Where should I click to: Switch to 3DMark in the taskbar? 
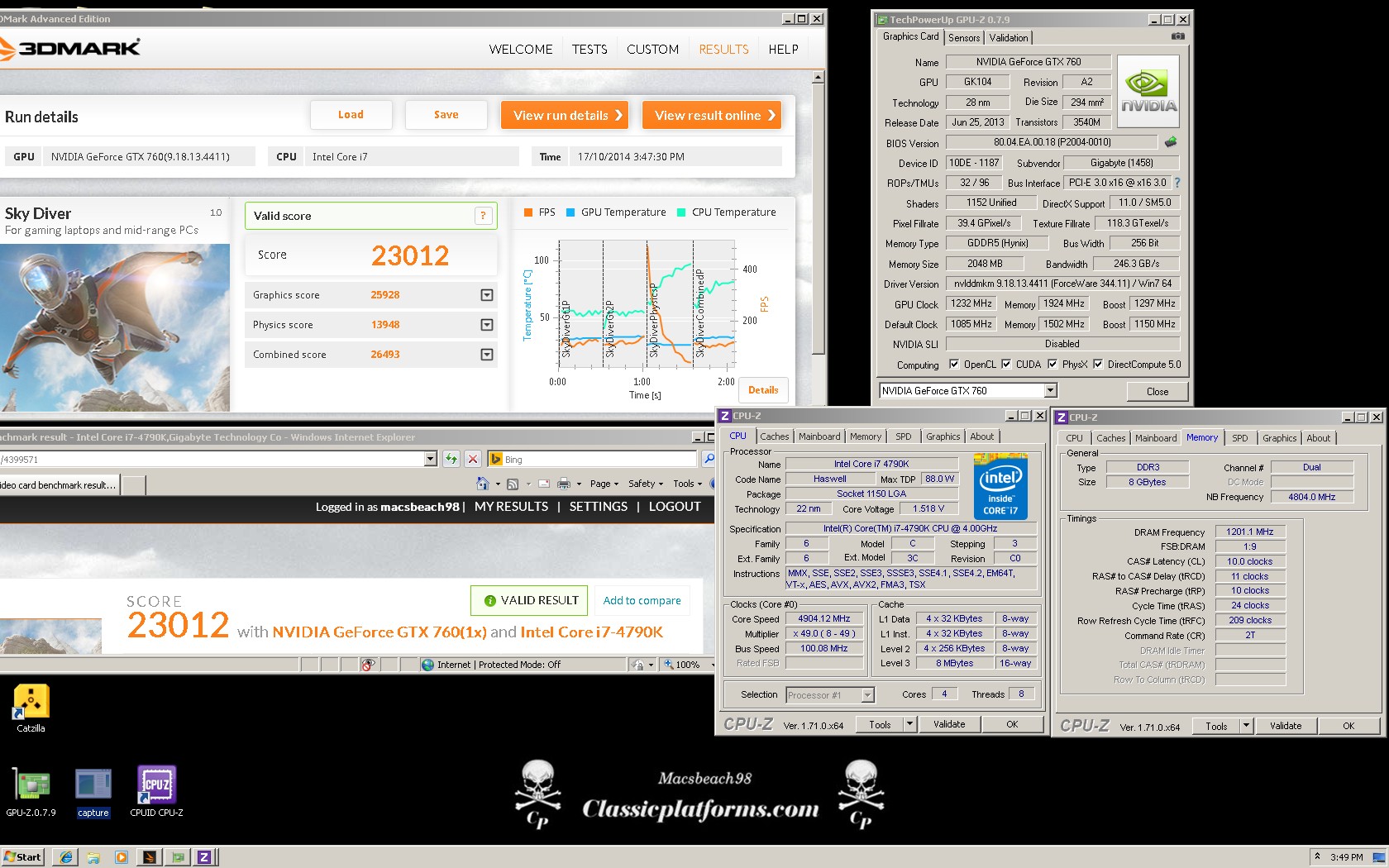(x=150, y=857)
